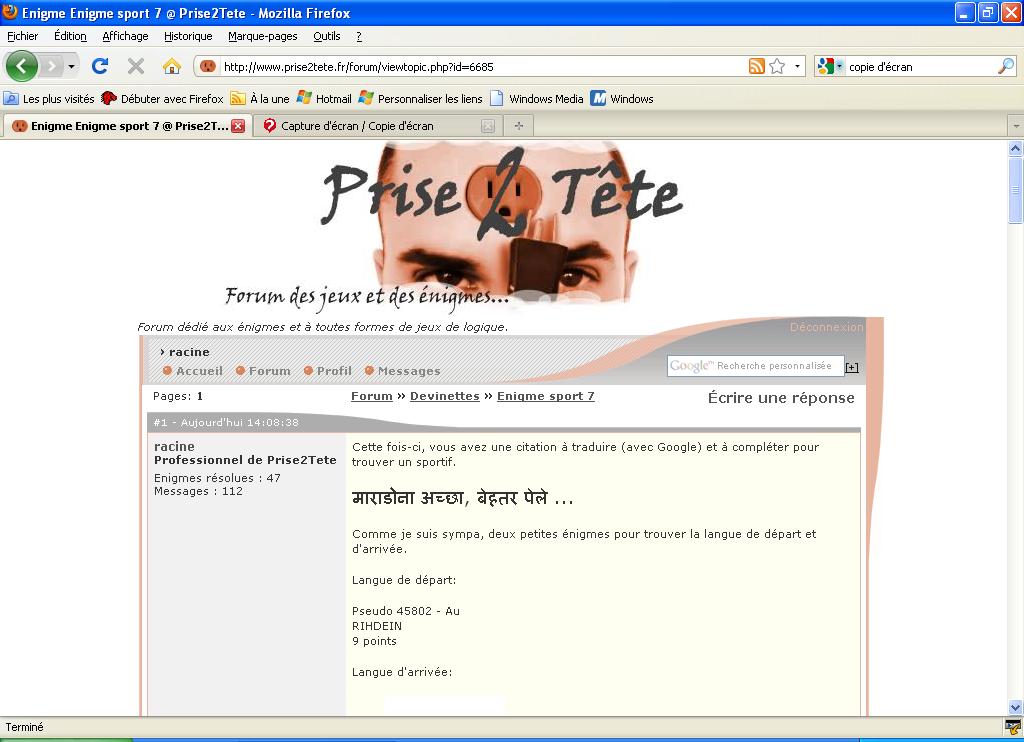Viewport: 1024px width, 742px height.
Task: Open the Historique menu
Action: pyautogui.click(x=188, y=36)
